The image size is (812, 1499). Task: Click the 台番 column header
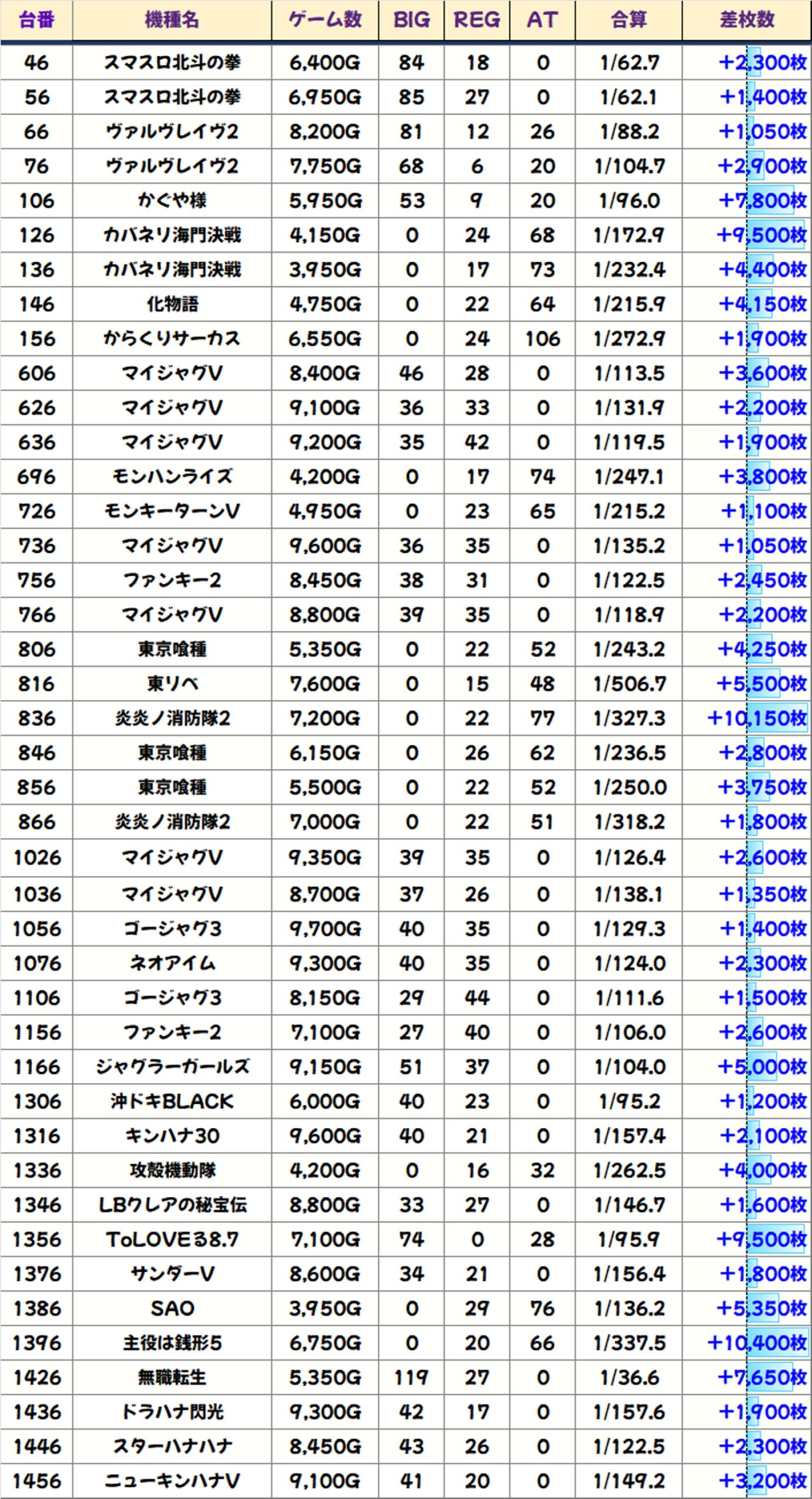[36, 20]
